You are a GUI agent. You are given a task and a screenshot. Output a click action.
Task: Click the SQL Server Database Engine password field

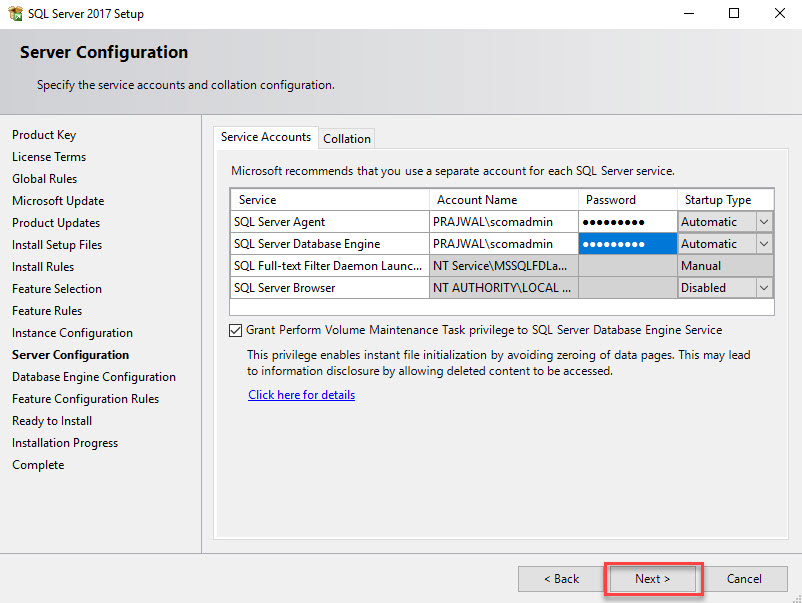628,244
